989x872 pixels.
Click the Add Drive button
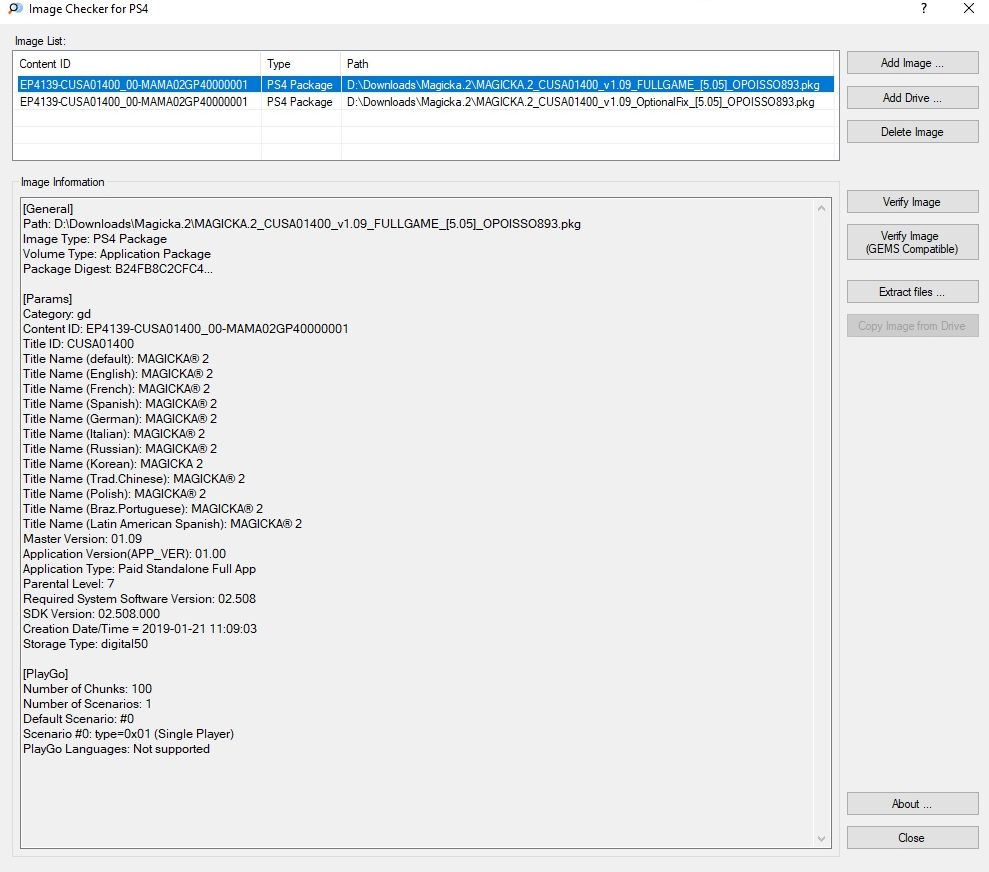point(912,98)
